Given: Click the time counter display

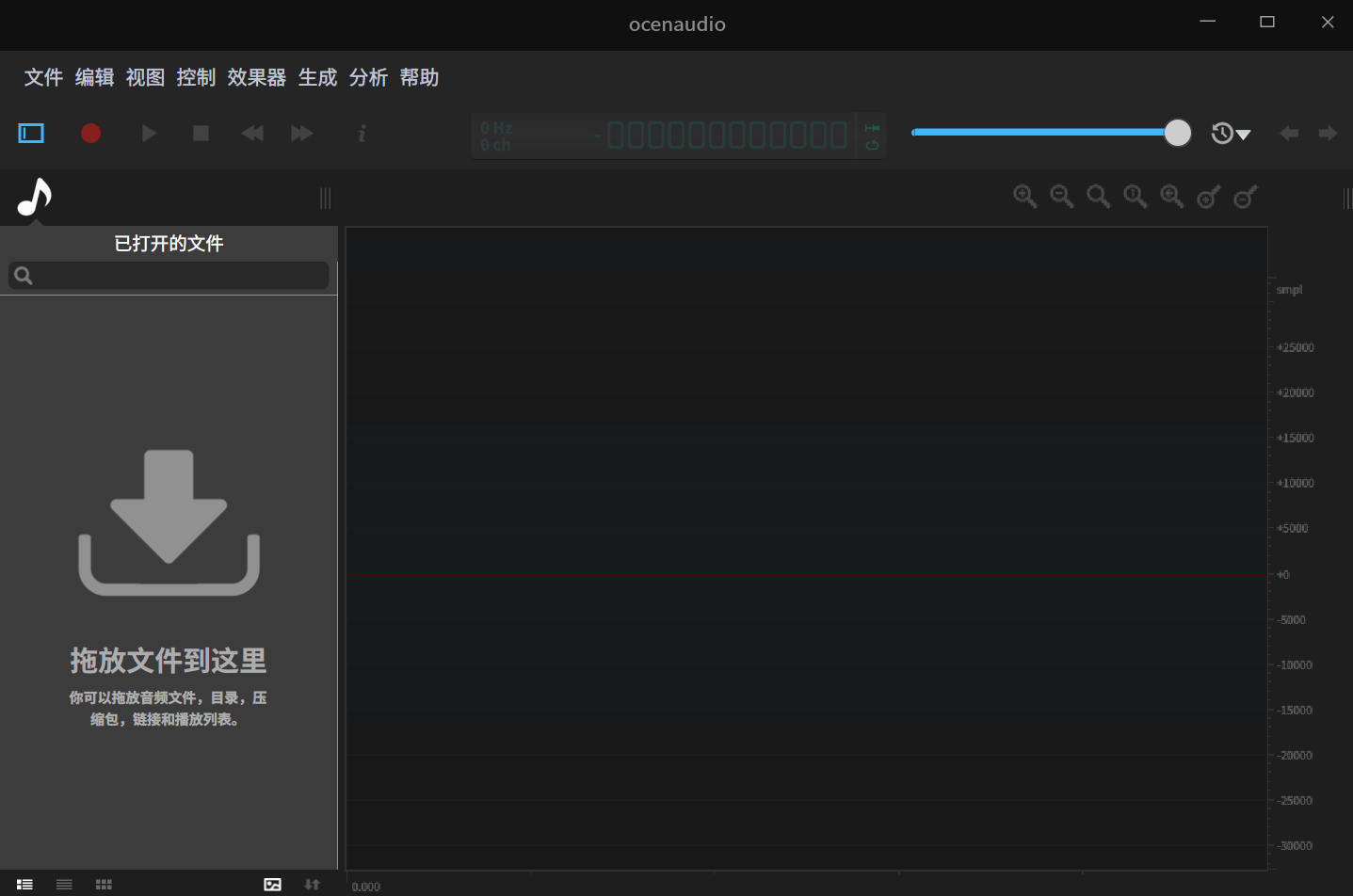Looking at the screenshot, I should click(x=722, y=136).
